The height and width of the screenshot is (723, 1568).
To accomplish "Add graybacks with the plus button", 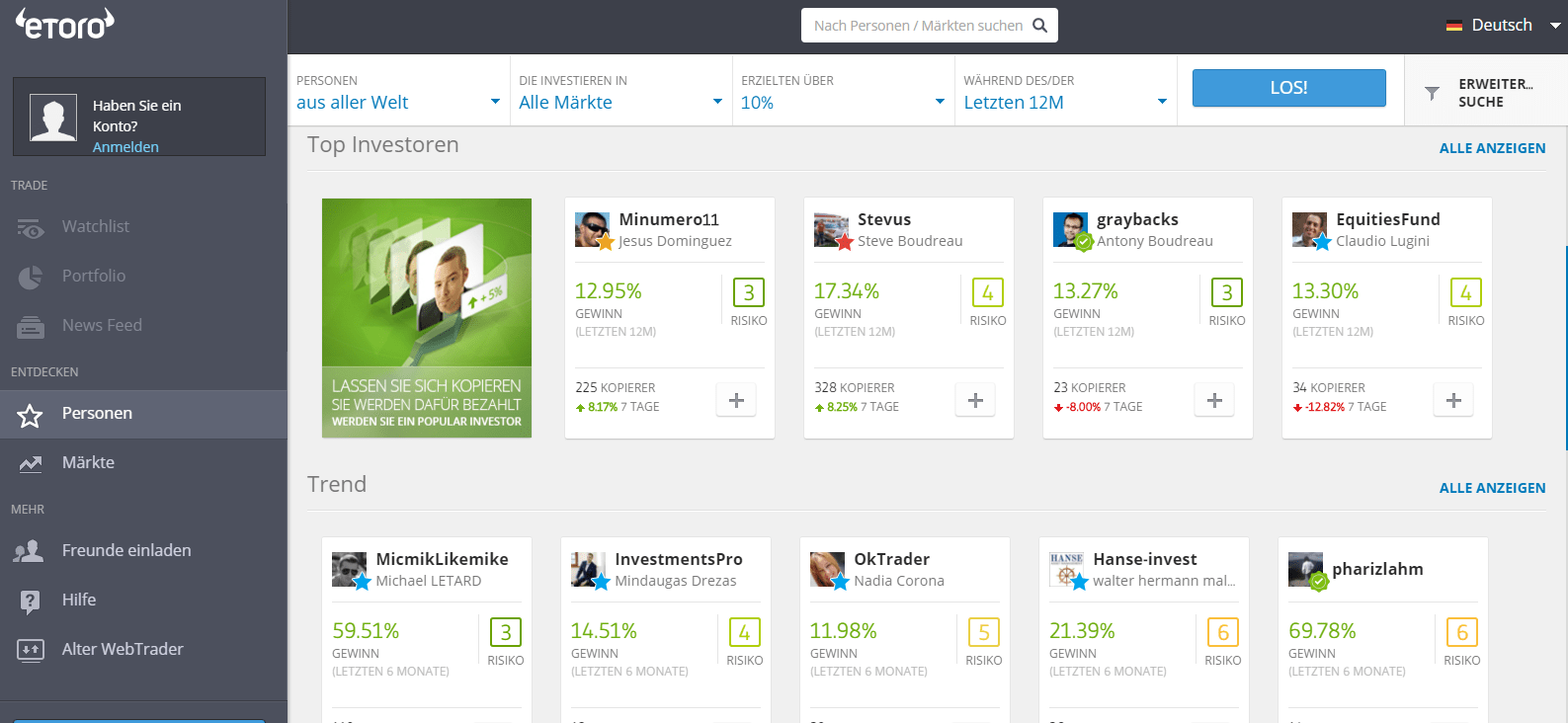I will (1214, 400).
